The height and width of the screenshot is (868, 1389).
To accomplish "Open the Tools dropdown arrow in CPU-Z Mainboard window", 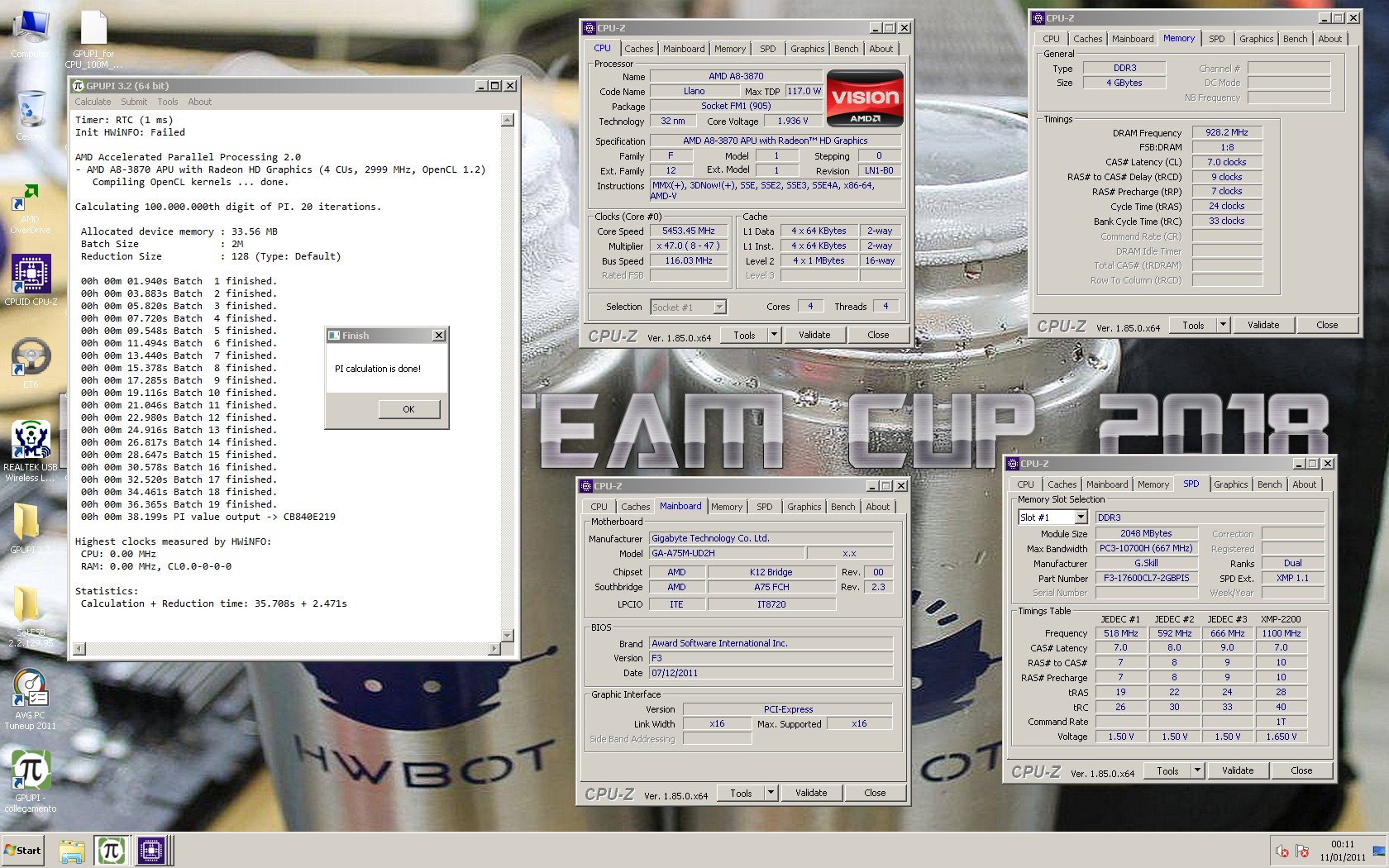I will pyautogui.click(x=771, y=793).
